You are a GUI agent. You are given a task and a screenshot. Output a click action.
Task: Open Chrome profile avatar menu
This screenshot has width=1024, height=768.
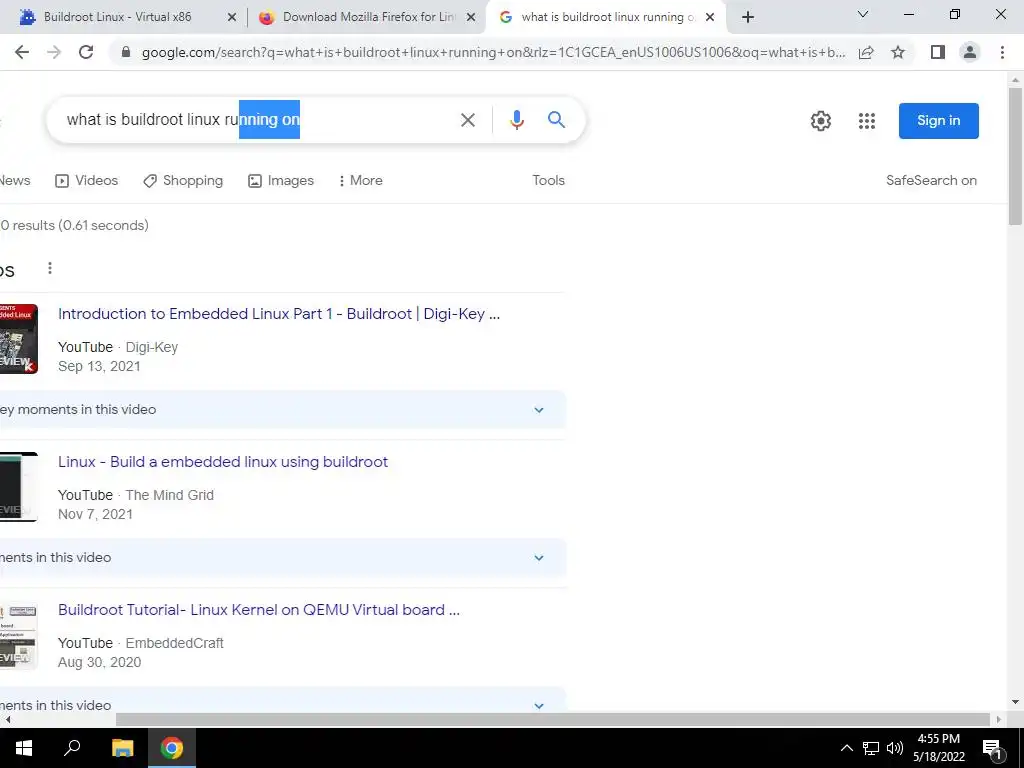point(970,52)
